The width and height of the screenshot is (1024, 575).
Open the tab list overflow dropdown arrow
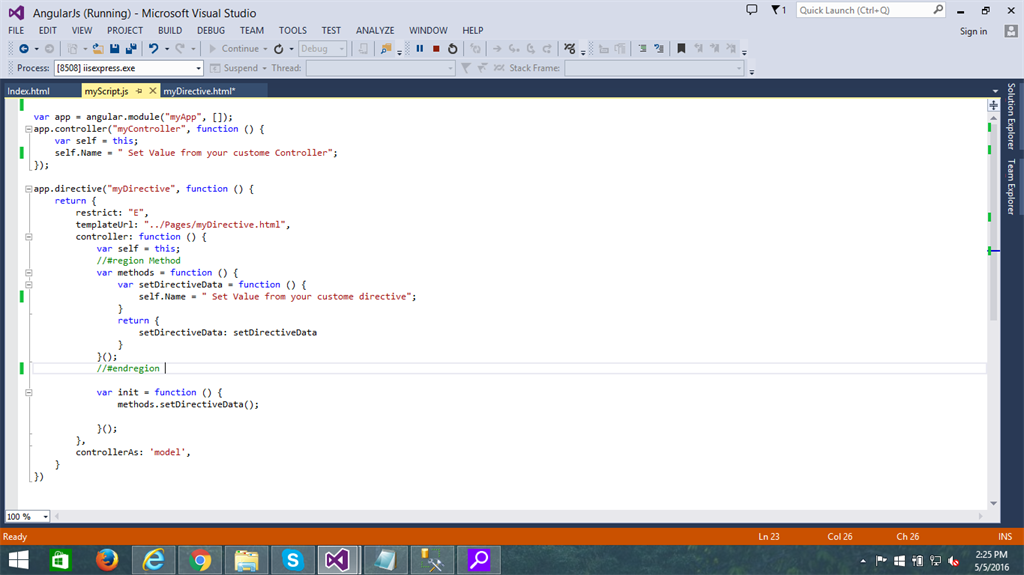point(995,91)
